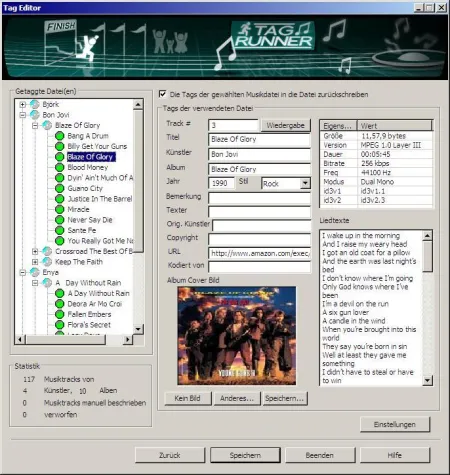Click disc icon of Blaze Of Glory album
Image resolution: width=450 pixels, height=475 pixels.
(47, 125)
